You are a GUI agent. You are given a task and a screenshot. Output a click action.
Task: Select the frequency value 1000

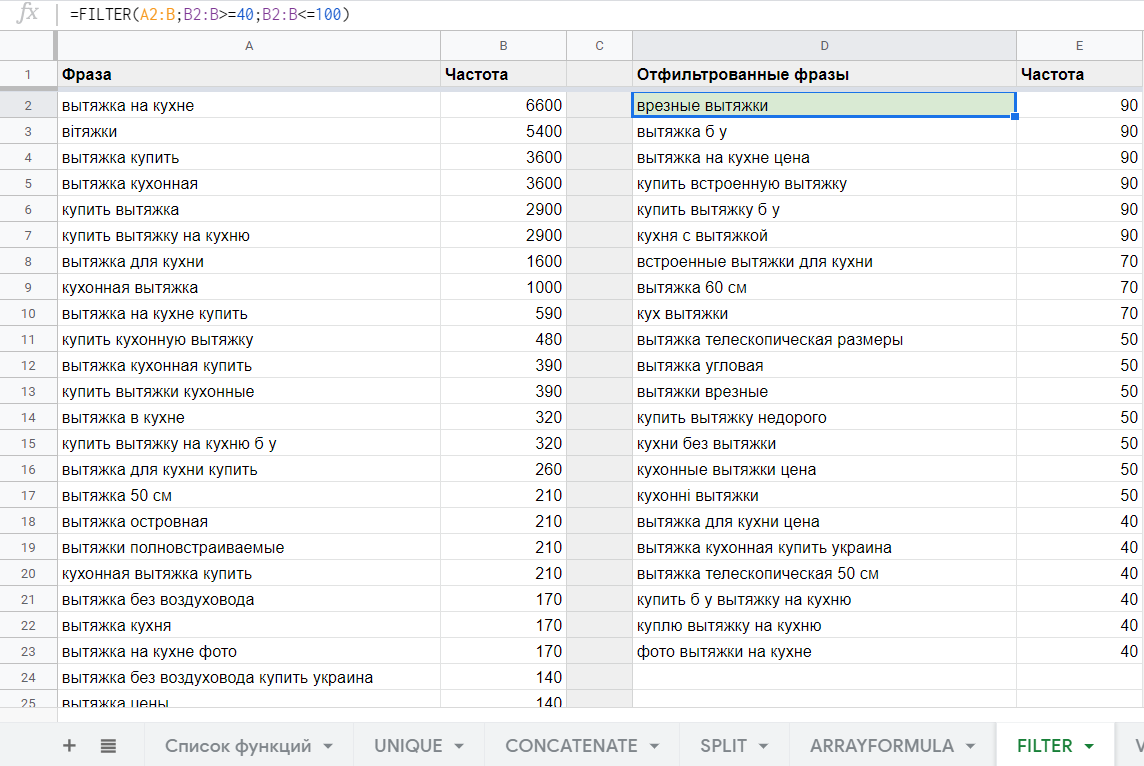click(x=503, y=287)
